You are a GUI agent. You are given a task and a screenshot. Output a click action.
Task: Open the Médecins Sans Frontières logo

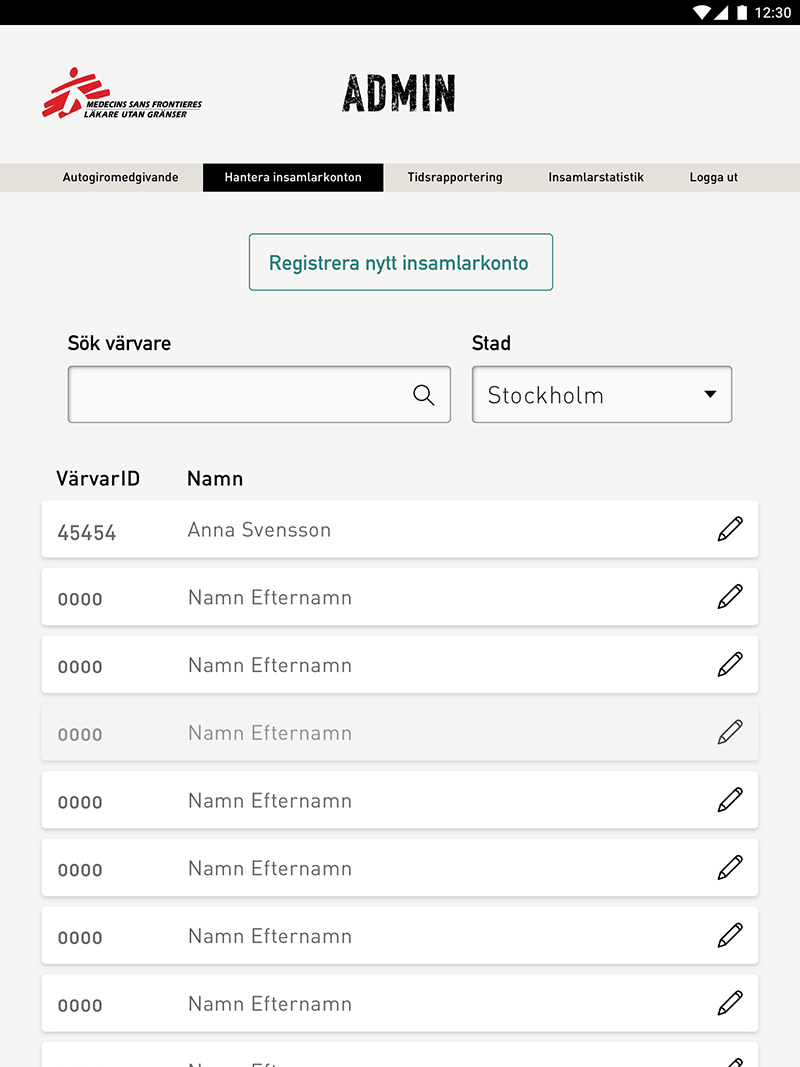point(122,93)
